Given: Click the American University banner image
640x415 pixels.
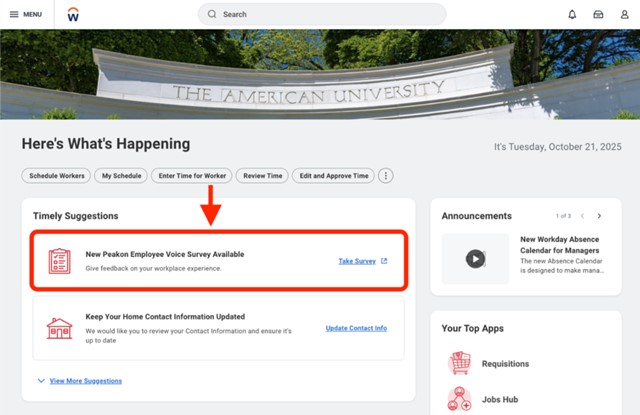Looking at the screenshot, I should point(320,74).
